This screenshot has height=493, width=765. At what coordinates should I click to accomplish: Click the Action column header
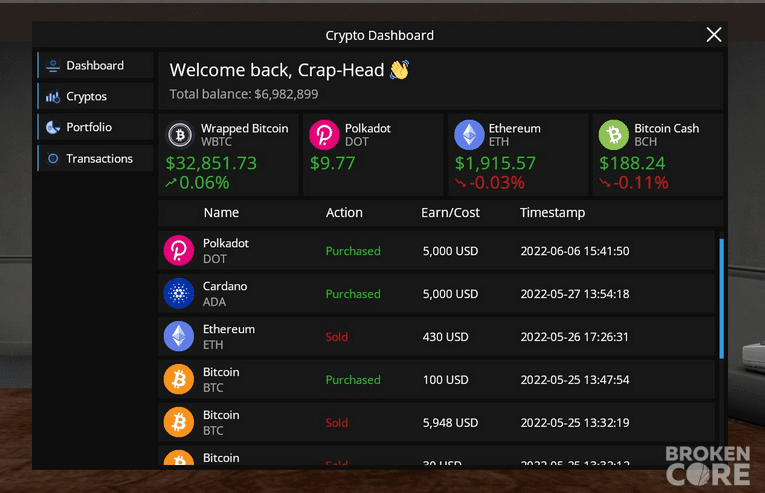pos(344,213)
